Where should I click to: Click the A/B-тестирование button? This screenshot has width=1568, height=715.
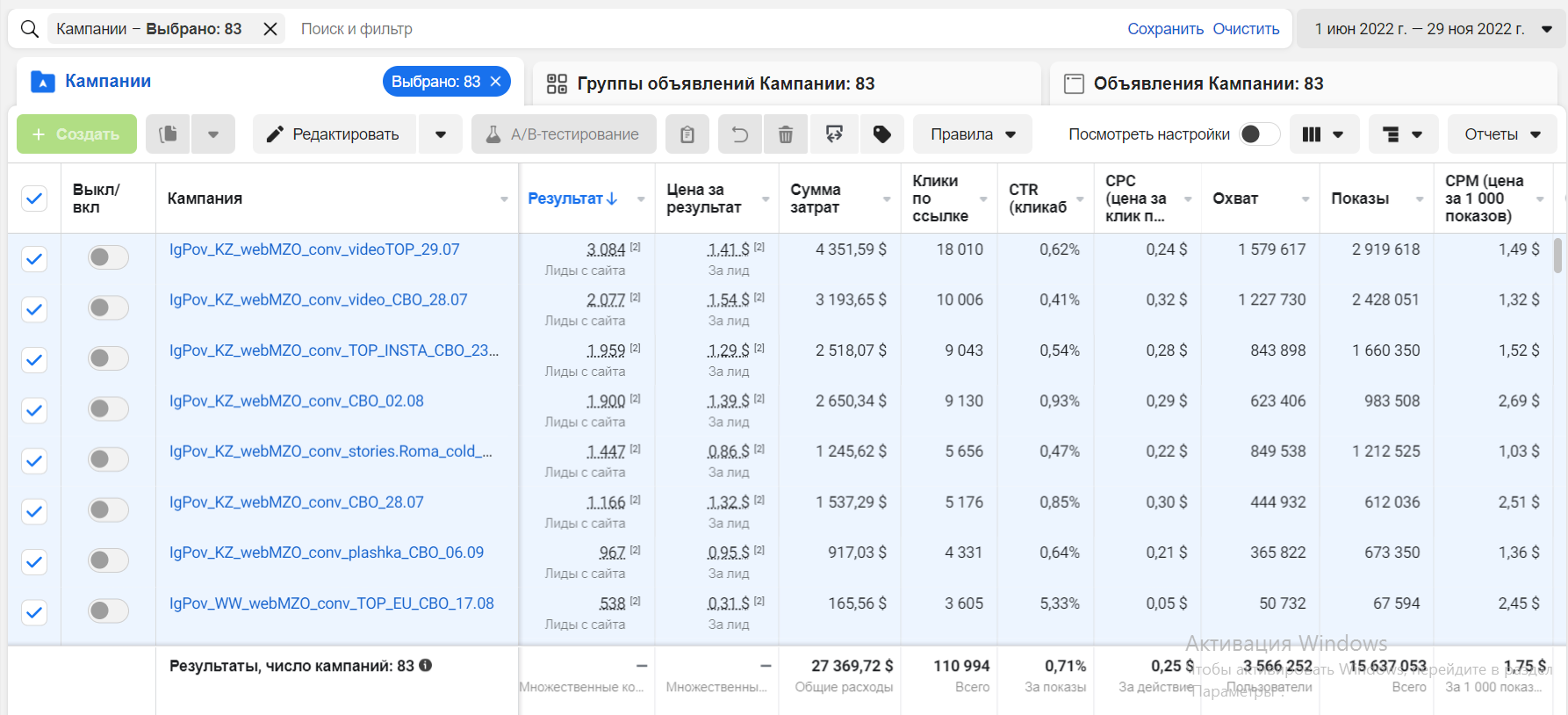tap(564, 134)
